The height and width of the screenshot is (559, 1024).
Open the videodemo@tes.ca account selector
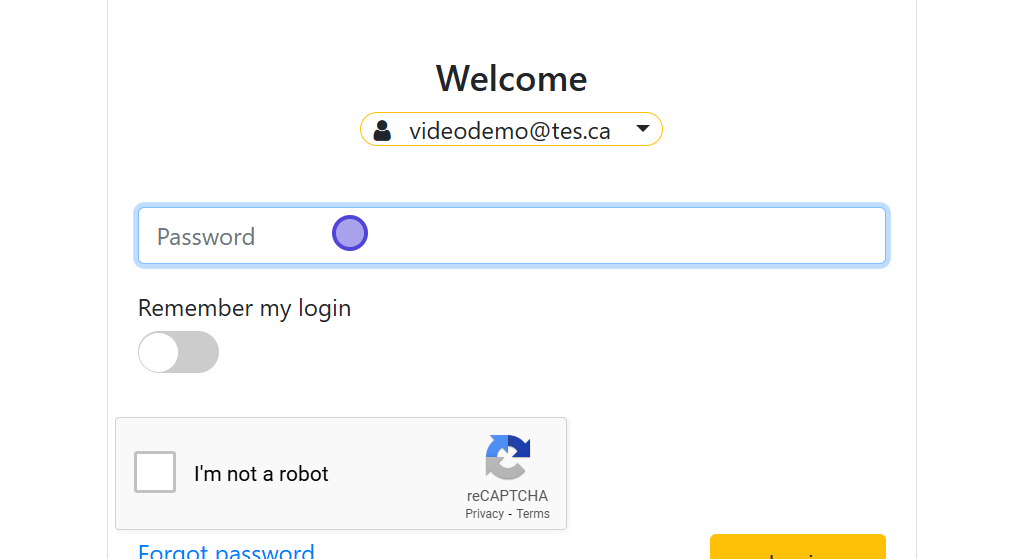point(511,130)
